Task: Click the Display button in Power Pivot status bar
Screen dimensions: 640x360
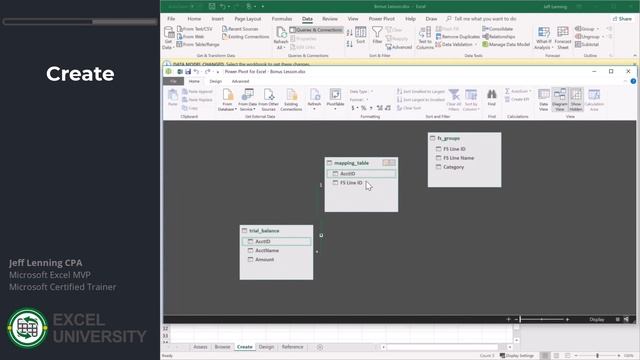Action: point(597,319)
